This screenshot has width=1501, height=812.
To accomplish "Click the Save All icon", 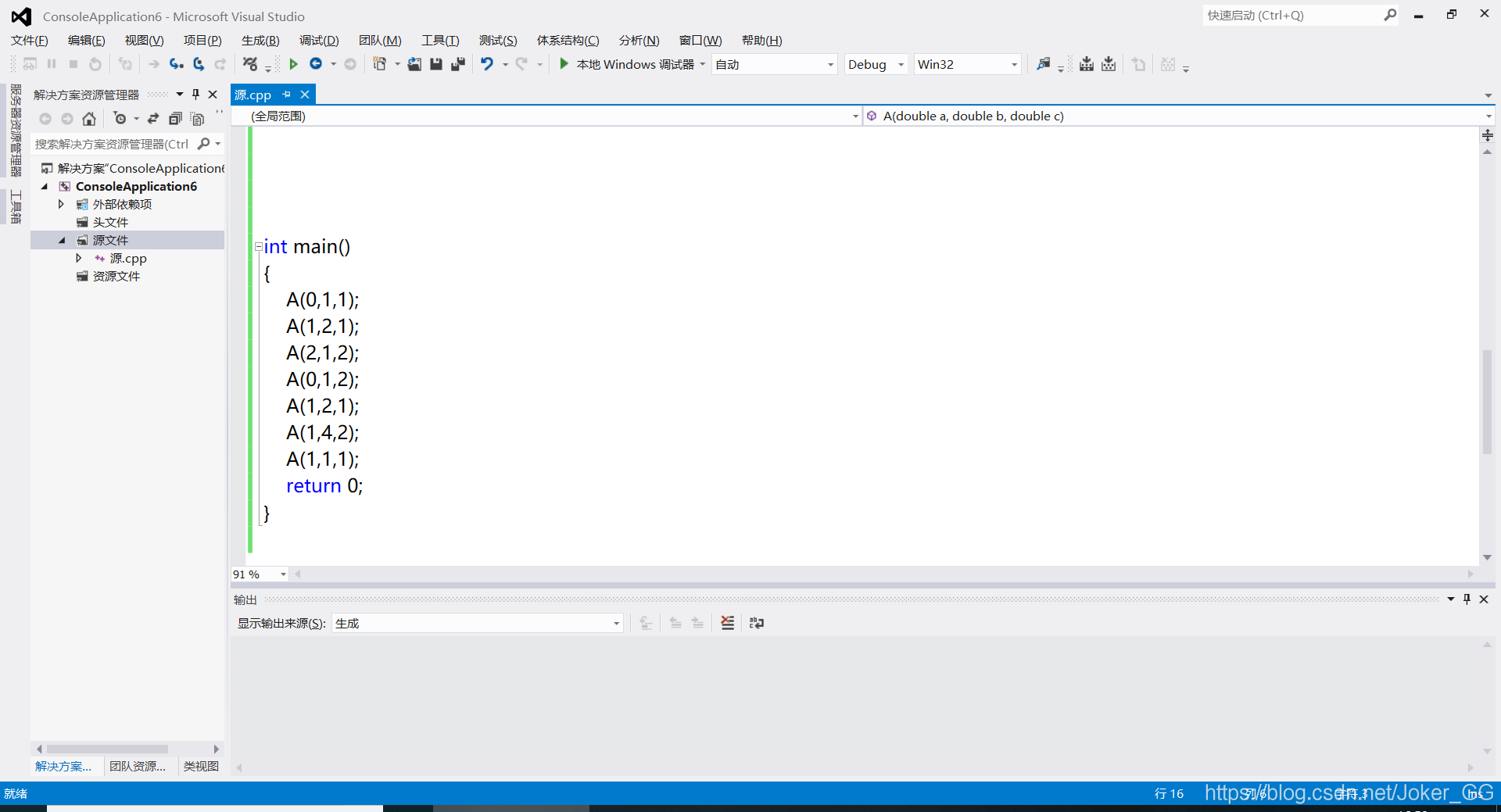I will pyautogui.click(x=458, y=64).
